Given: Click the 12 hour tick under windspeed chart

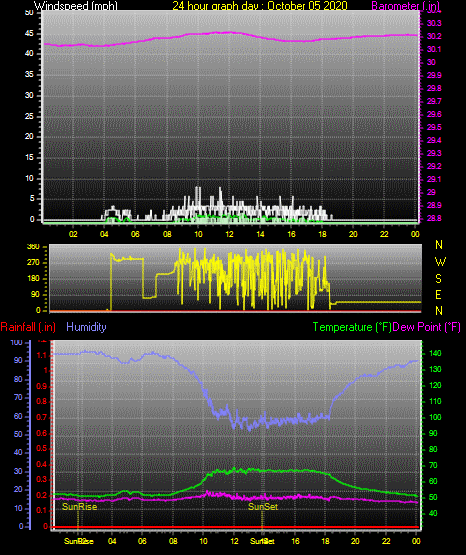Looking at the screenshot, I should (229, 234).
